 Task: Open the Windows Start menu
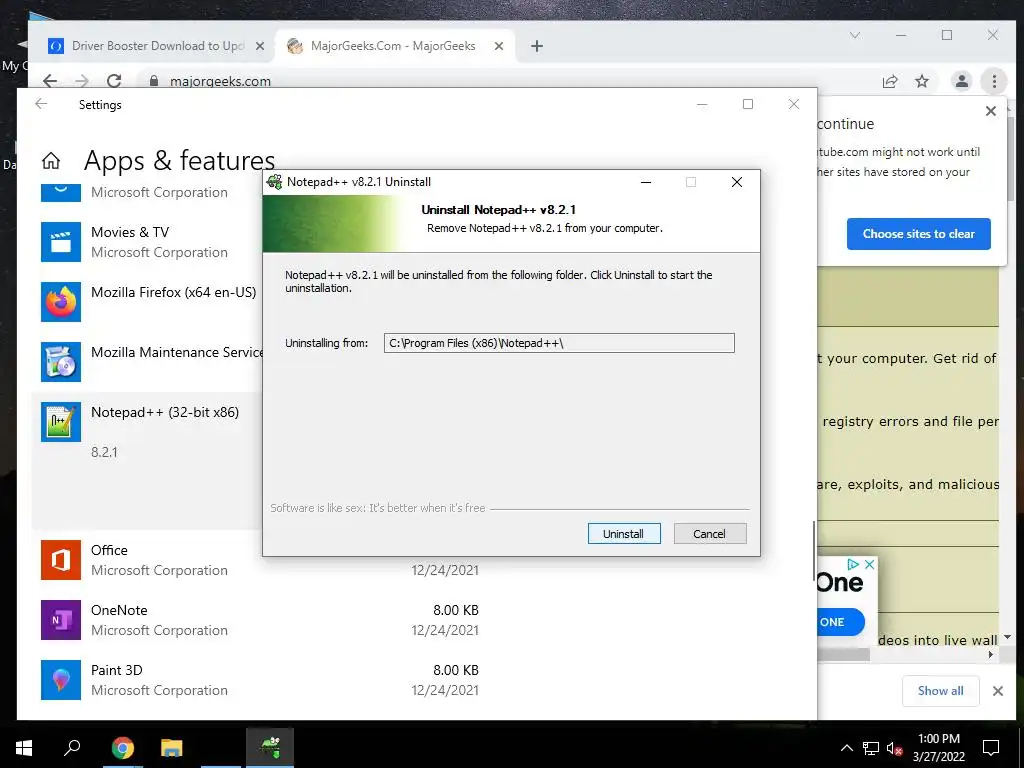click(x=24, y=747)
